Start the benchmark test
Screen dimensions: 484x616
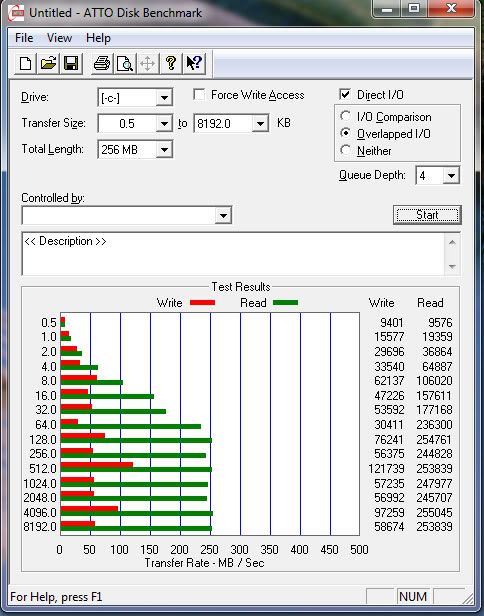[x=427, y=215]
